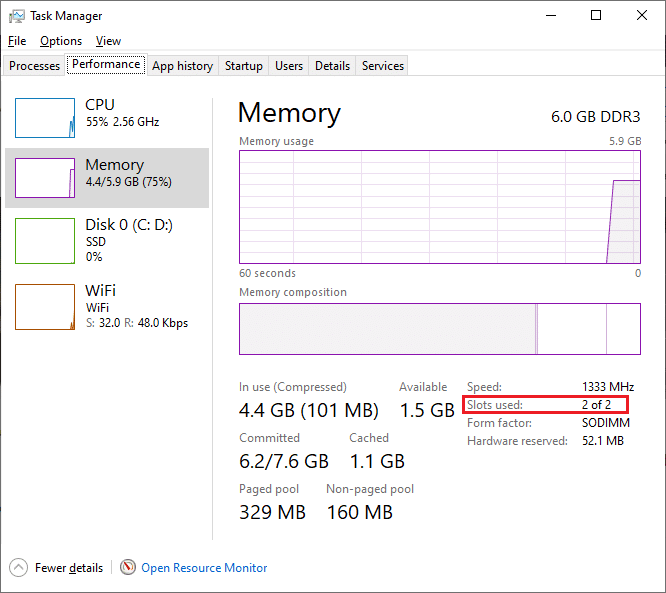Go to the Users tab
The width and height of the screenshot is (666, 593).
289,66
